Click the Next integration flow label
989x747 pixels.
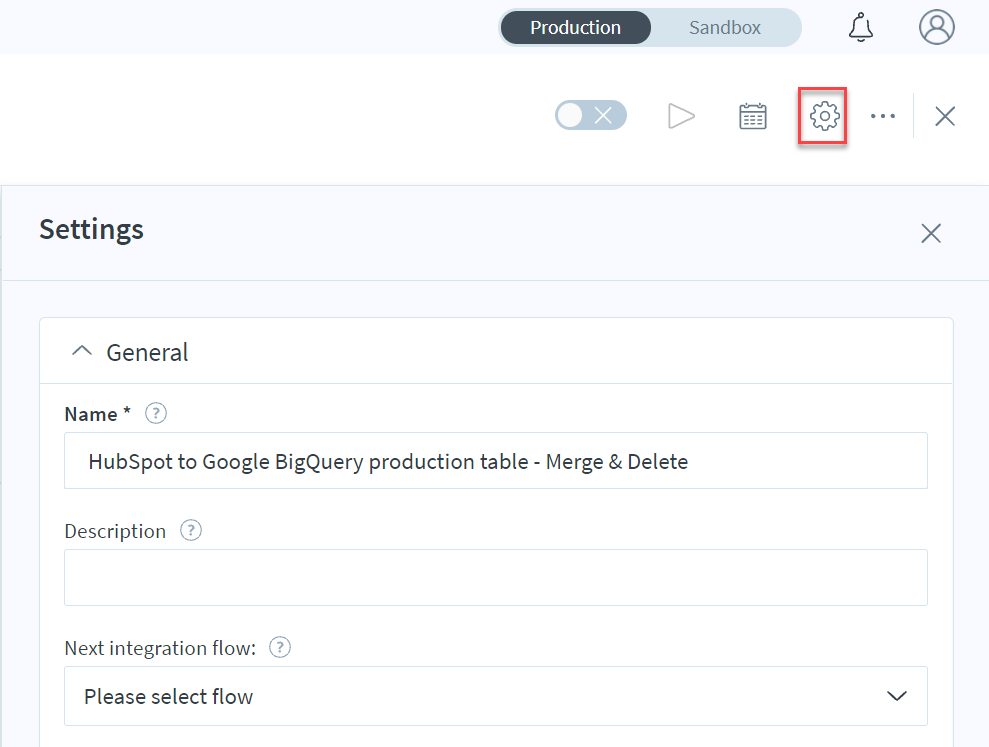click(160, 648)
